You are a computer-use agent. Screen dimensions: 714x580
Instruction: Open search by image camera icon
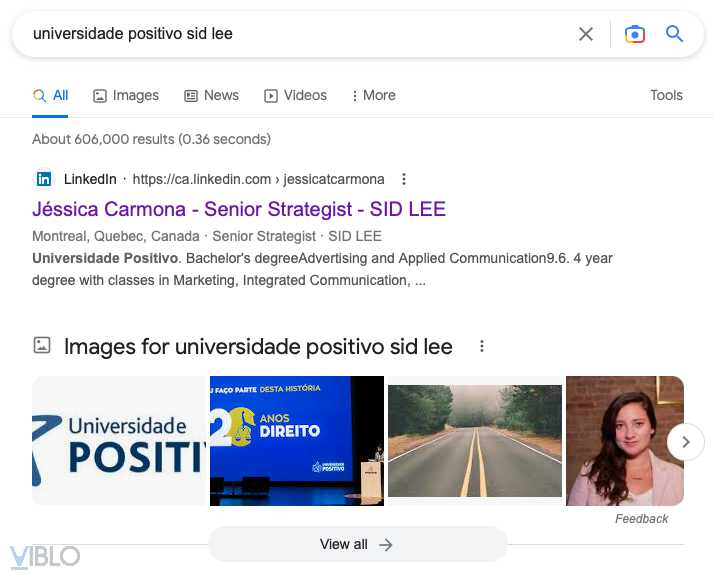[634, 34]
